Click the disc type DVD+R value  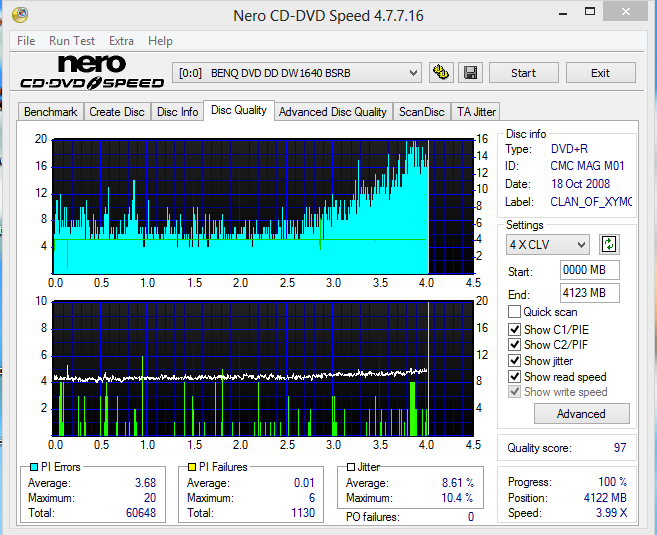569,149
